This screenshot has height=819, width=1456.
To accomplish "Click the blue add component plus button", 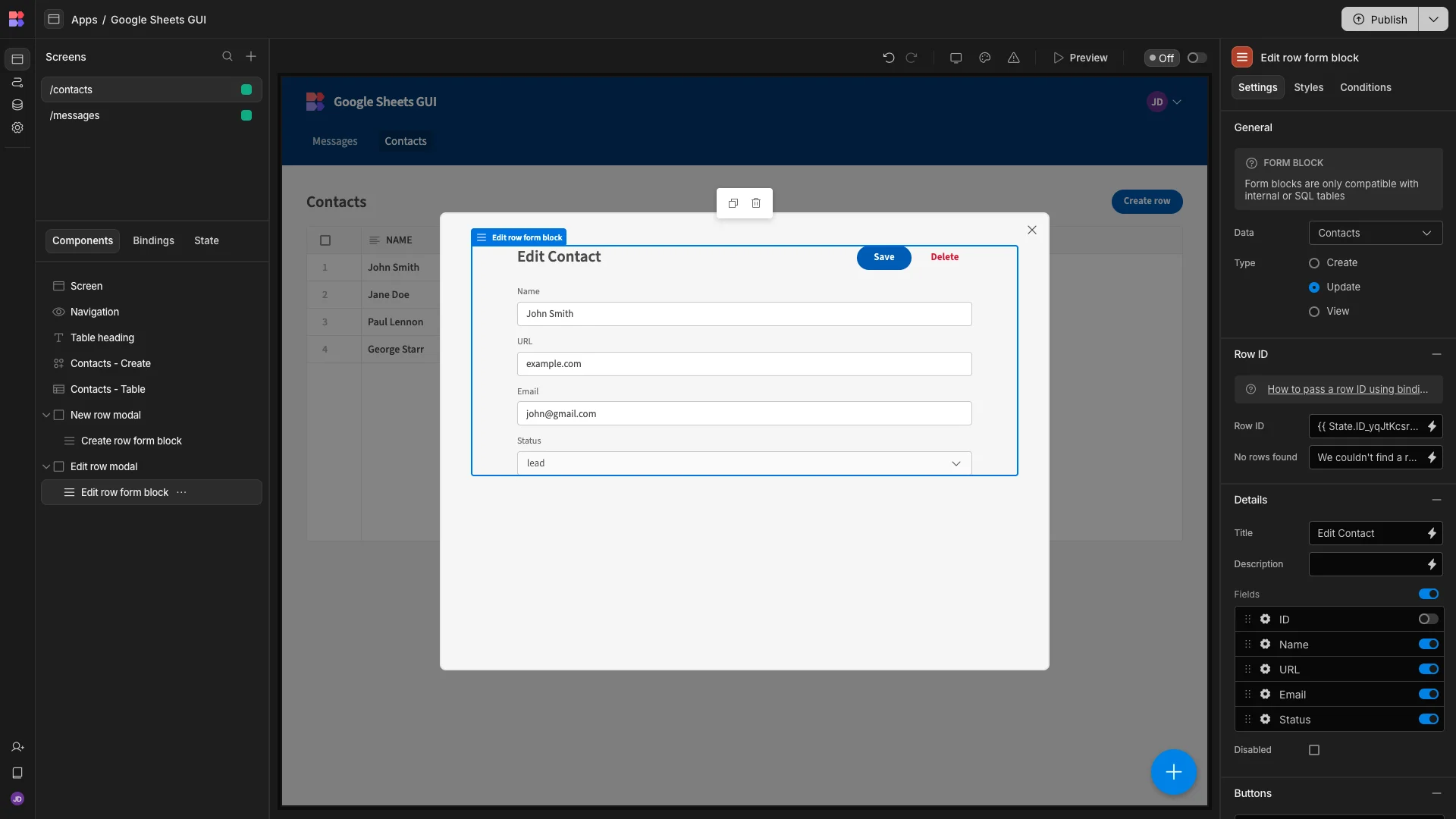I will point(1174,772).
